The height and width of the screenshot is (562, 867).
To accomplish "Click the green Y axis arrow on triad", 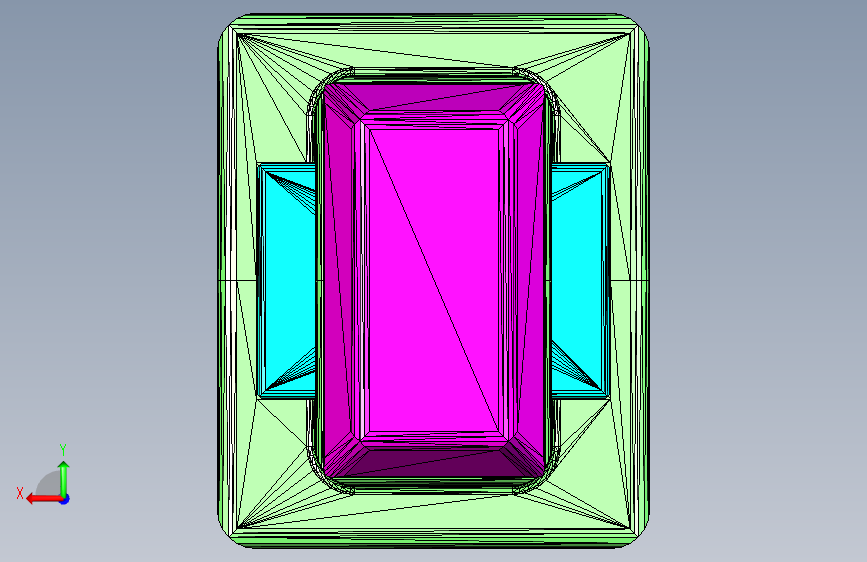I will tap(64, 479).
